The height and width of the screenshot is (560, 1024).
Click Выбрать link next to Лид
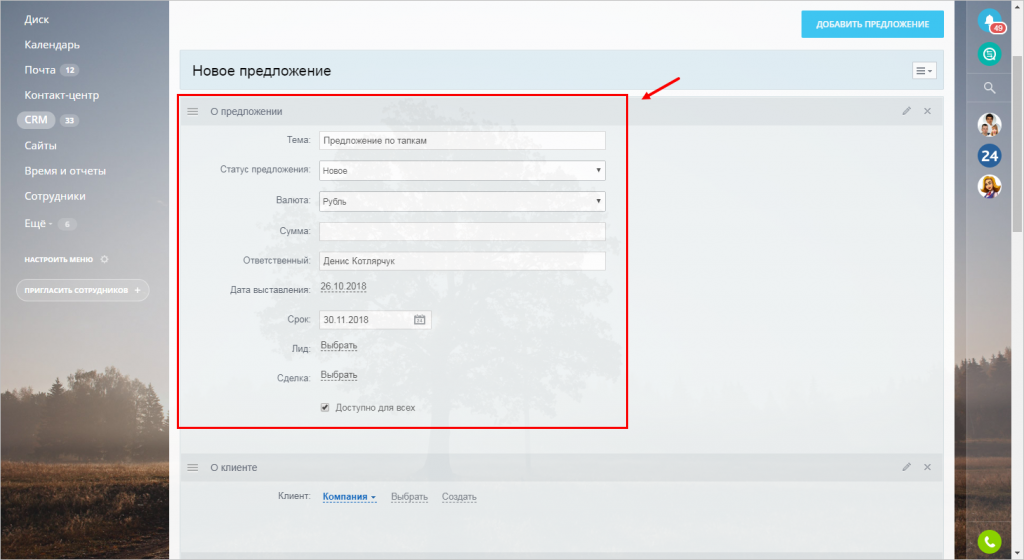point(339,346)
